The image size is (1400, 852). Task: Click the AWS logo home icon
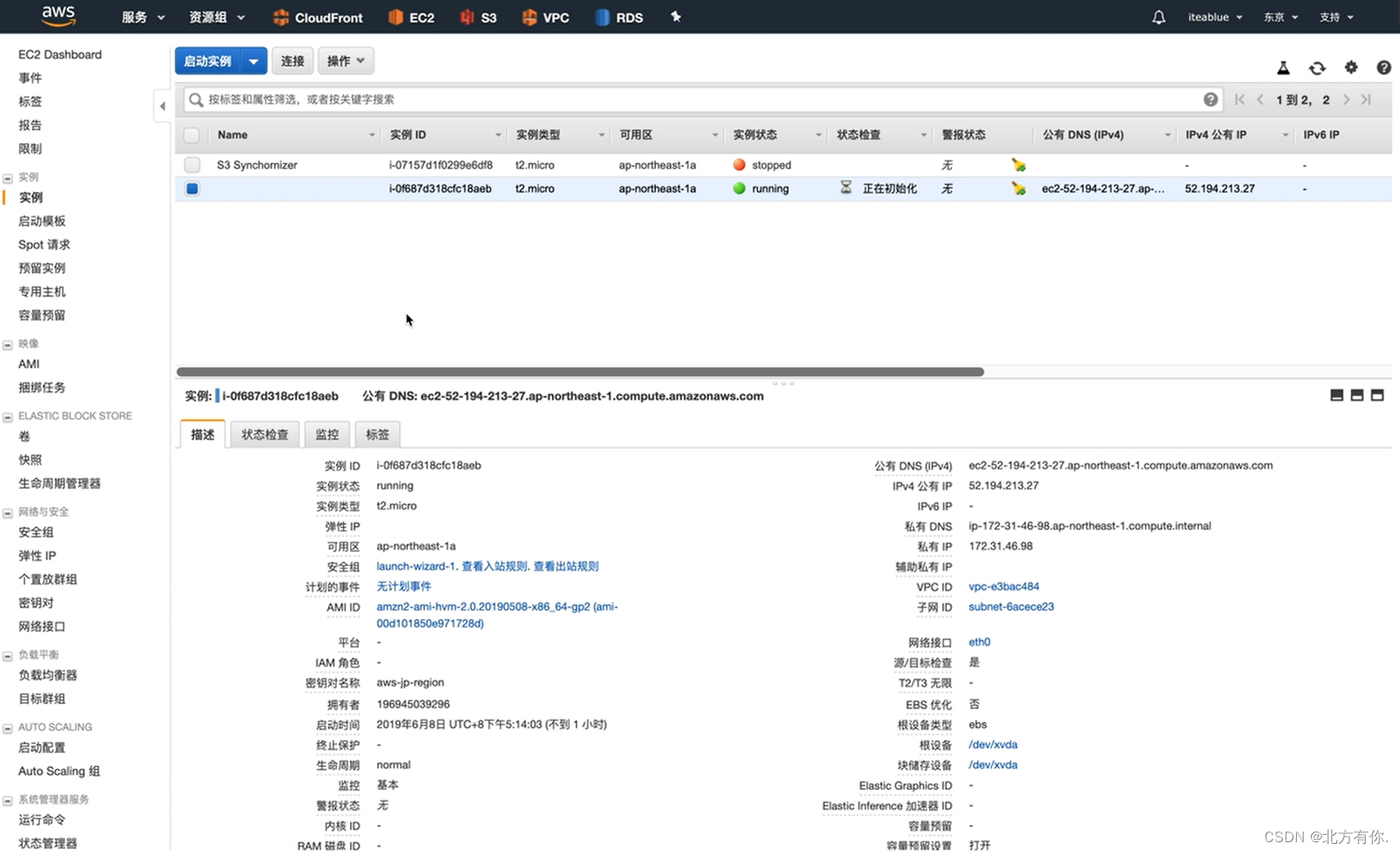pyautogui.click(x=58, y=16)
